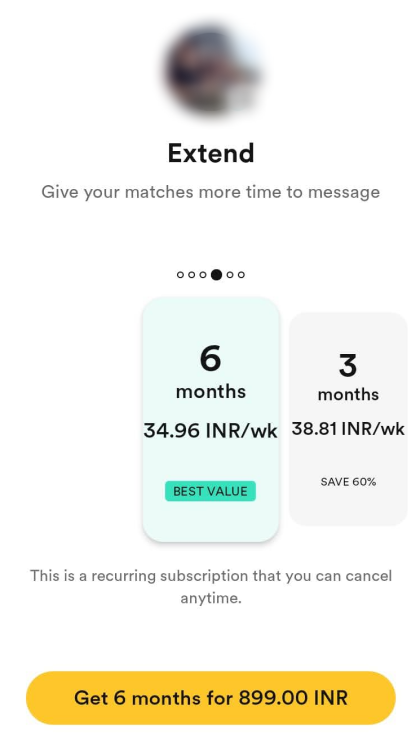Tap the large number 6 on plan
419x748 pixels.
(x=210, y=358)
